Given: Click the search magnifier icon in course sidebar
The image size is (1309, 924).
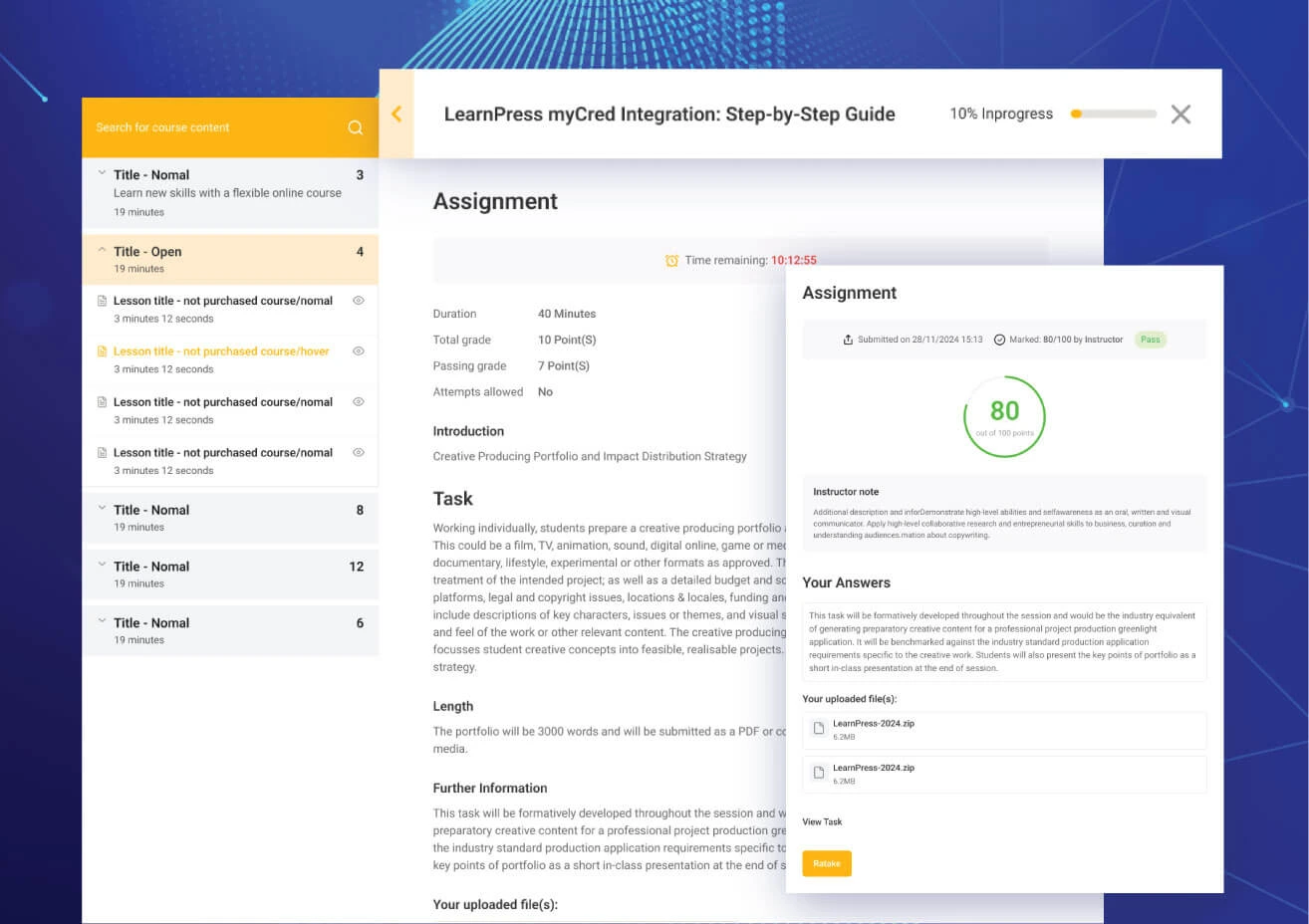Looking at the screenshot, I should click(355, 127).
